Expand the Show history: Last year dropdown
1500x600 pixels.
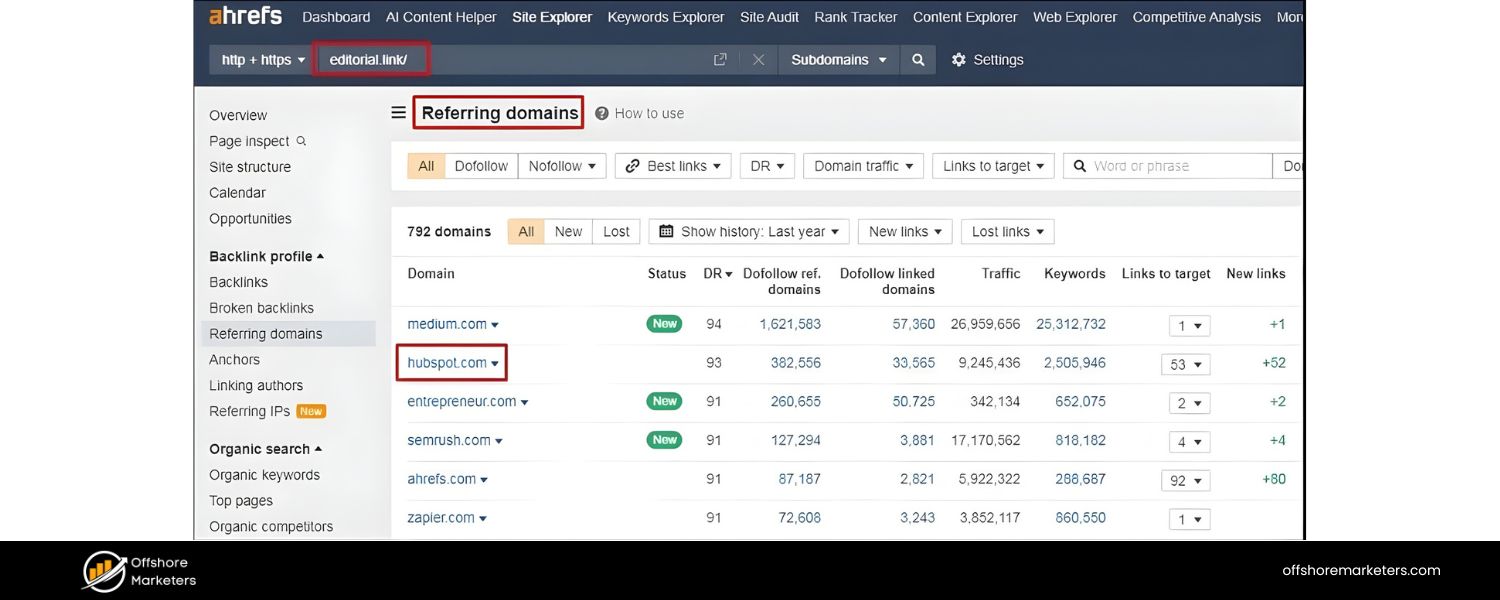(x=749, y=232)
